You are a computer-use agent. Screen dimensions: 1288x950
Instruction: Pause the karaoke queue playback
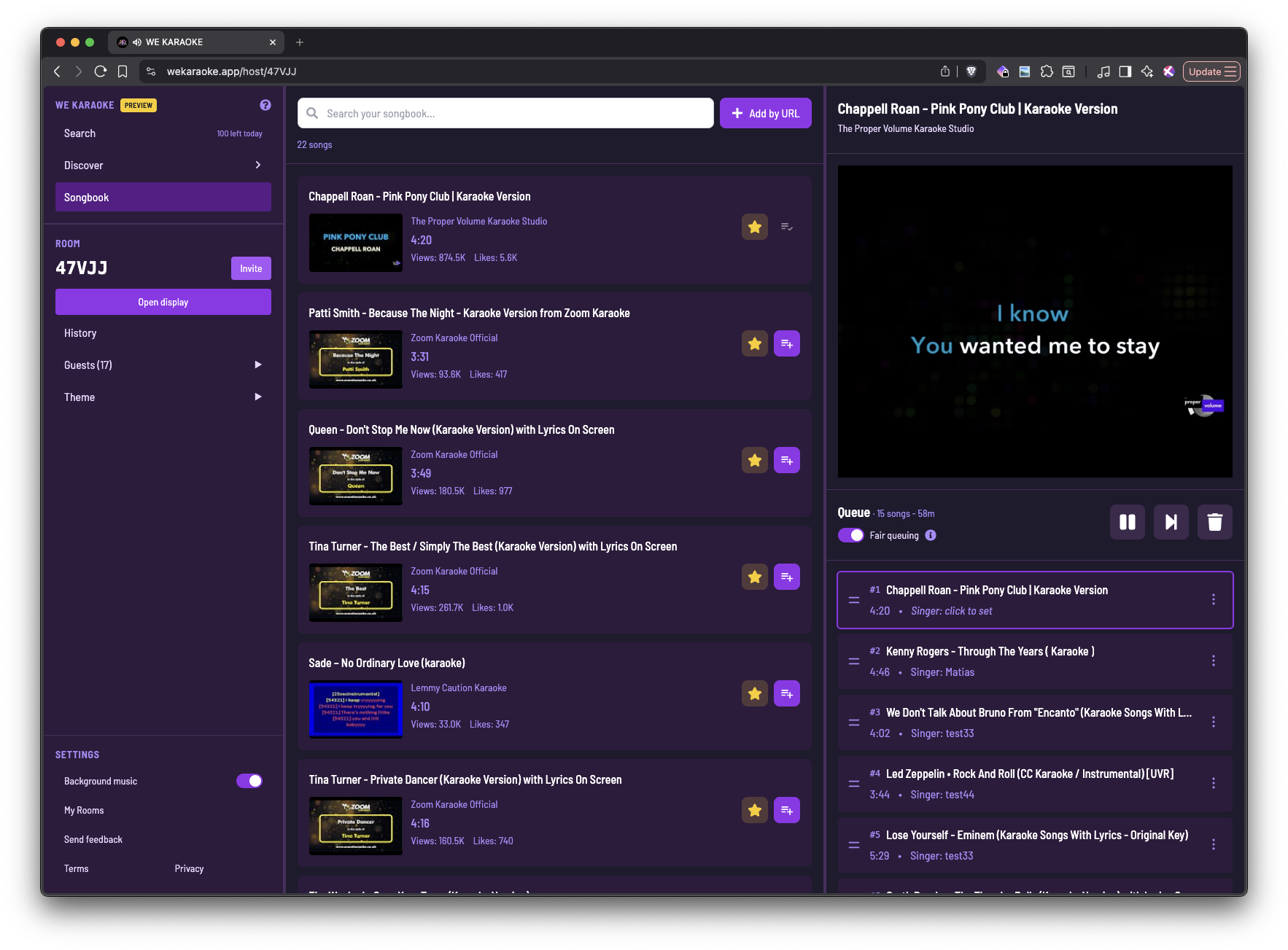pos(1127,522)
